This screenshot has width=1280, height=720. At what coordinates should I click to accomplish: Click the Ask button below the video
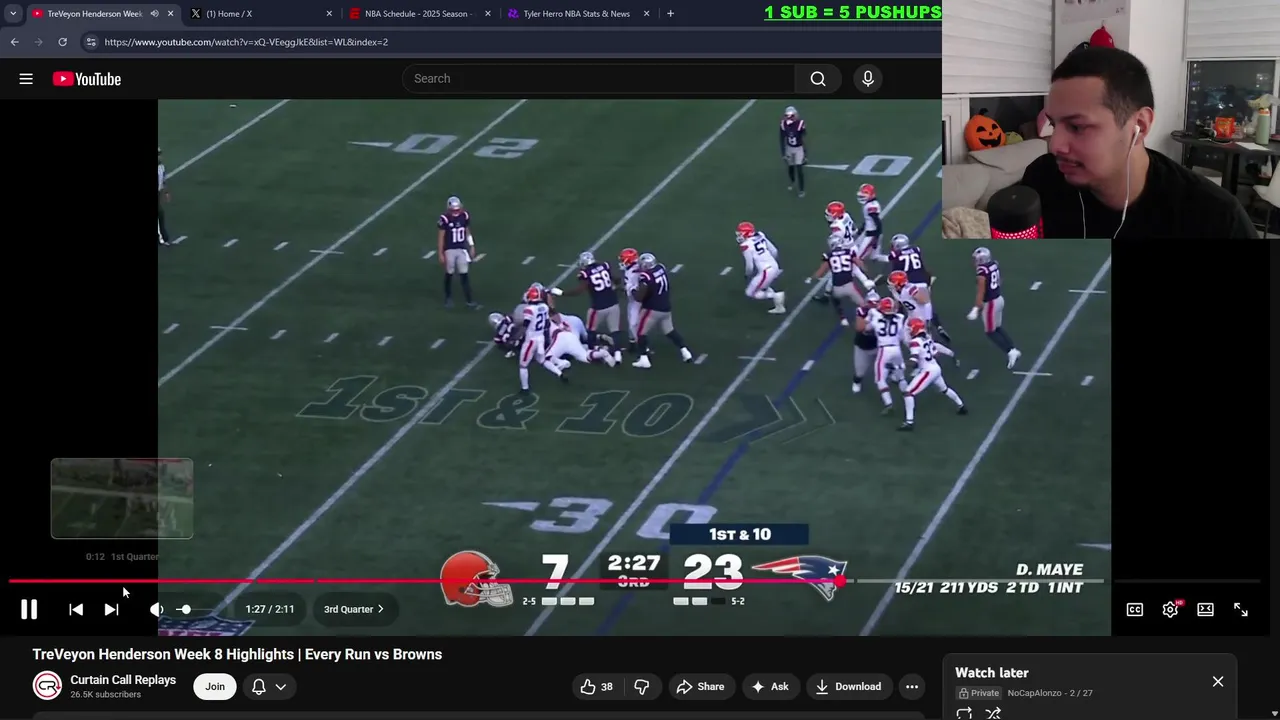pos(770,686)
